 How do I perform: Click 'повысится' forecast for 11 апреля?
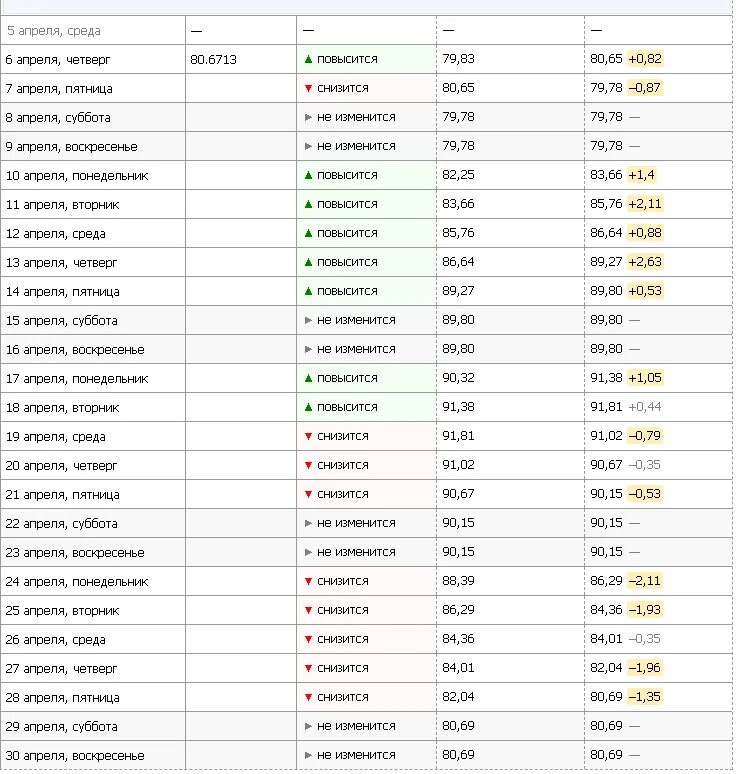tap(347, 204)
